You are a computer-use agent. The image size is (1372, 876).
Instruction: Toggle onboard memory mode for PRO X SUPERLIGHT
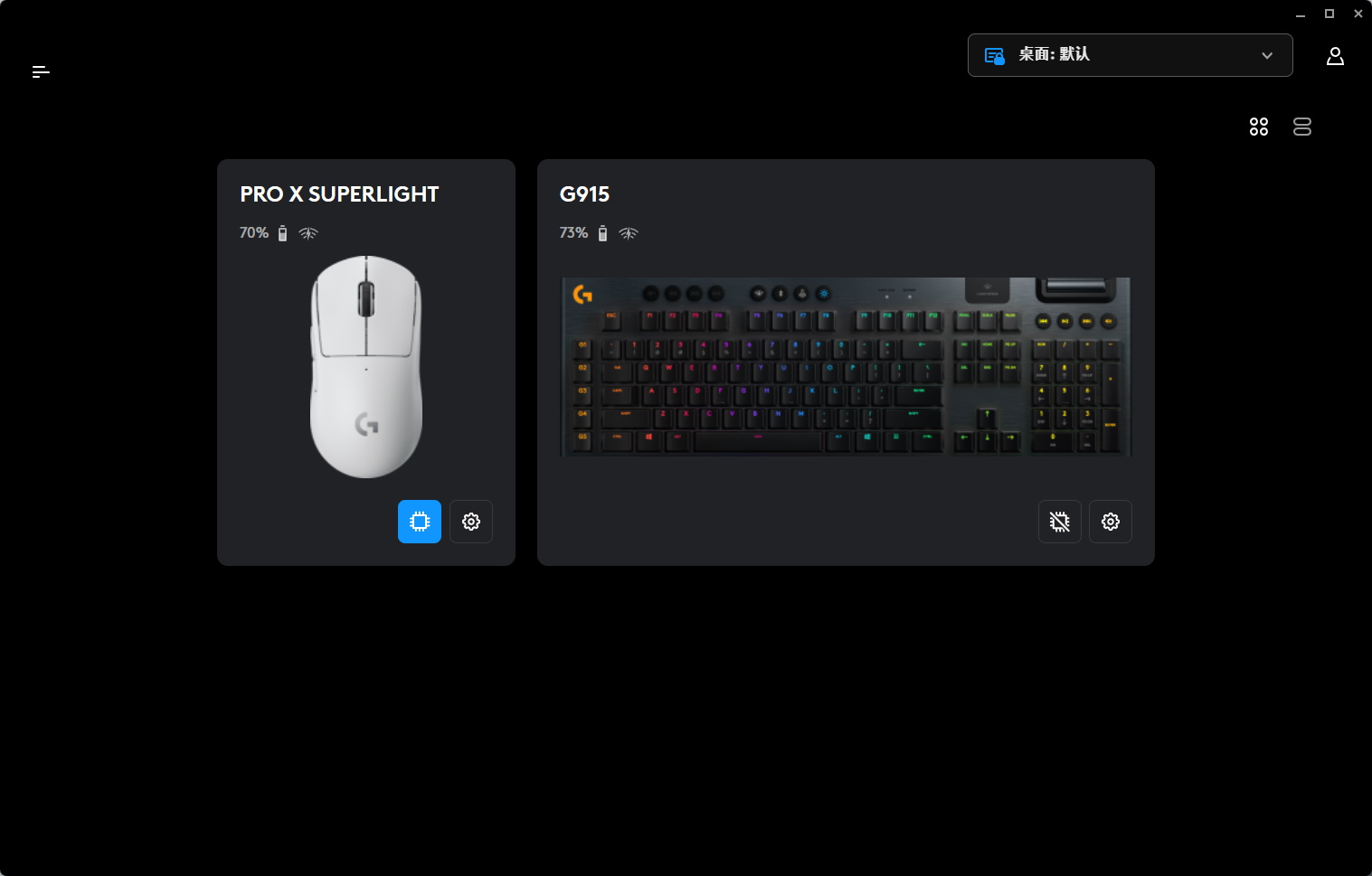(x=420, y=522)
